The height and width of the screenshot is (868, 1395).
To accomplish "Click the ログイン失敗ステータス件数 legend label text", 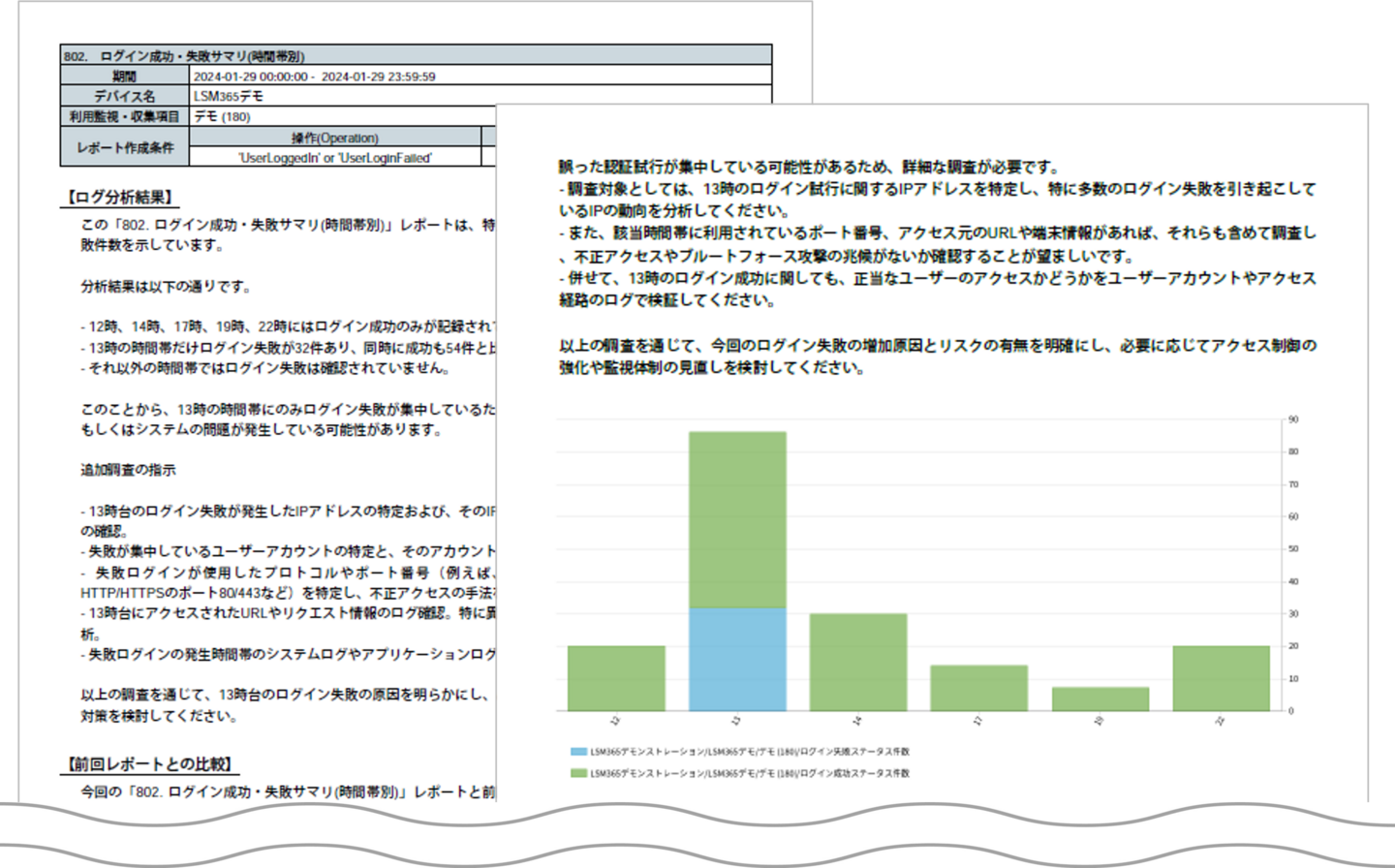I will (750, 752).
